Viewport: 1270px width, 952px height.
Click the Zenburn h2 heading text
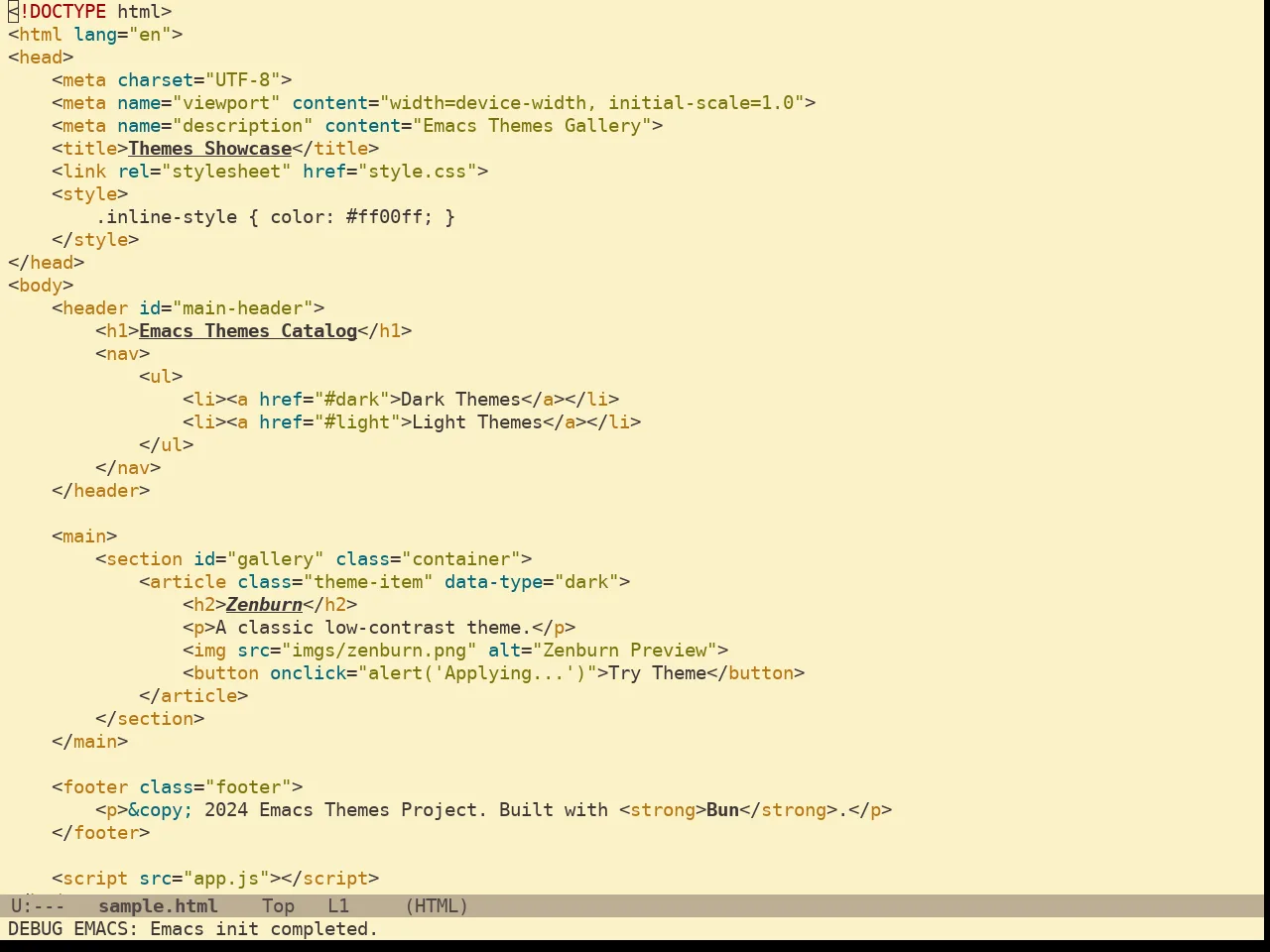[265, 605]
